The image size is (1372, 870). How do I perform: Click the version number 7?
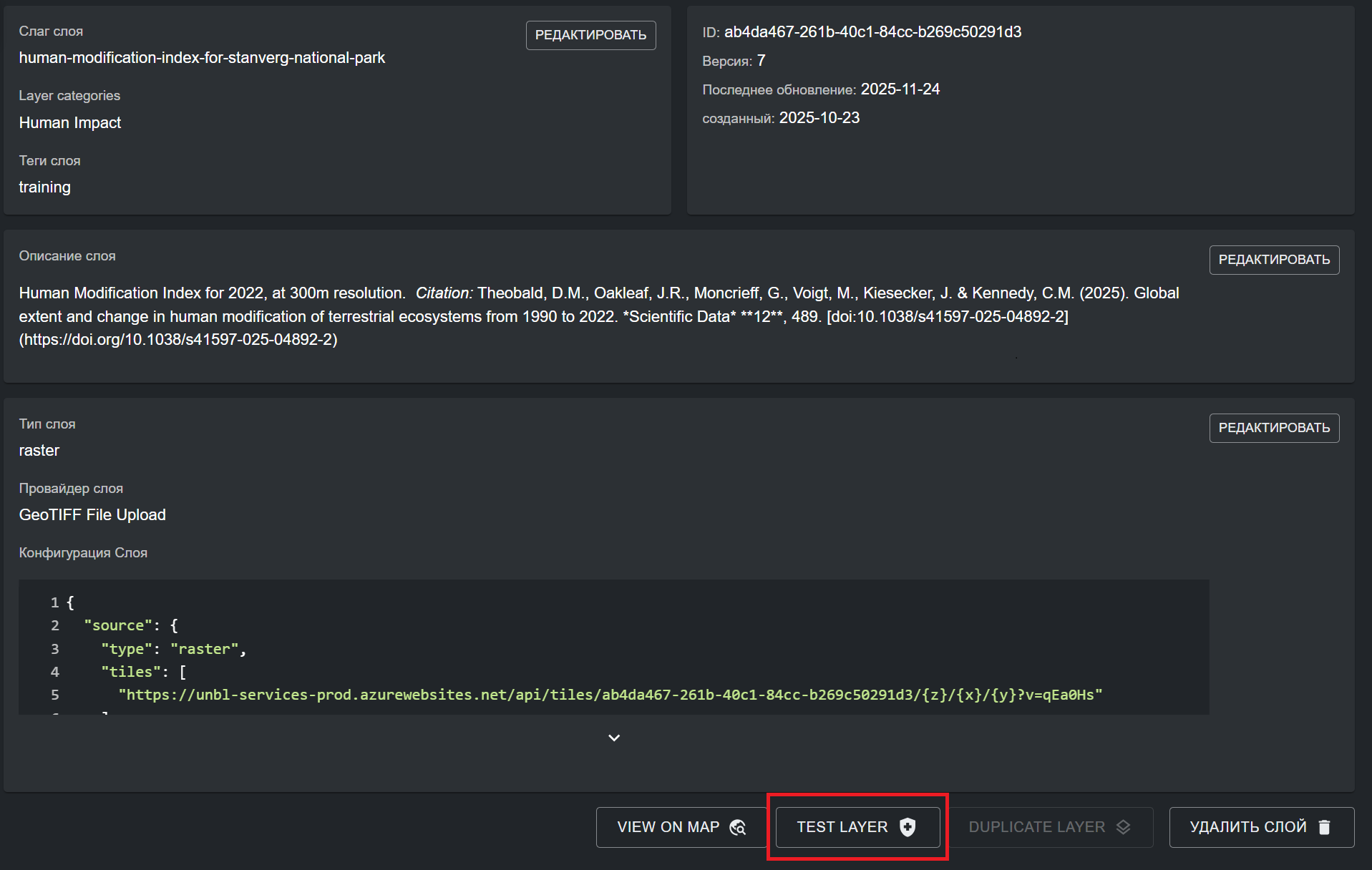pyautogui.click(x=761, y=61)
